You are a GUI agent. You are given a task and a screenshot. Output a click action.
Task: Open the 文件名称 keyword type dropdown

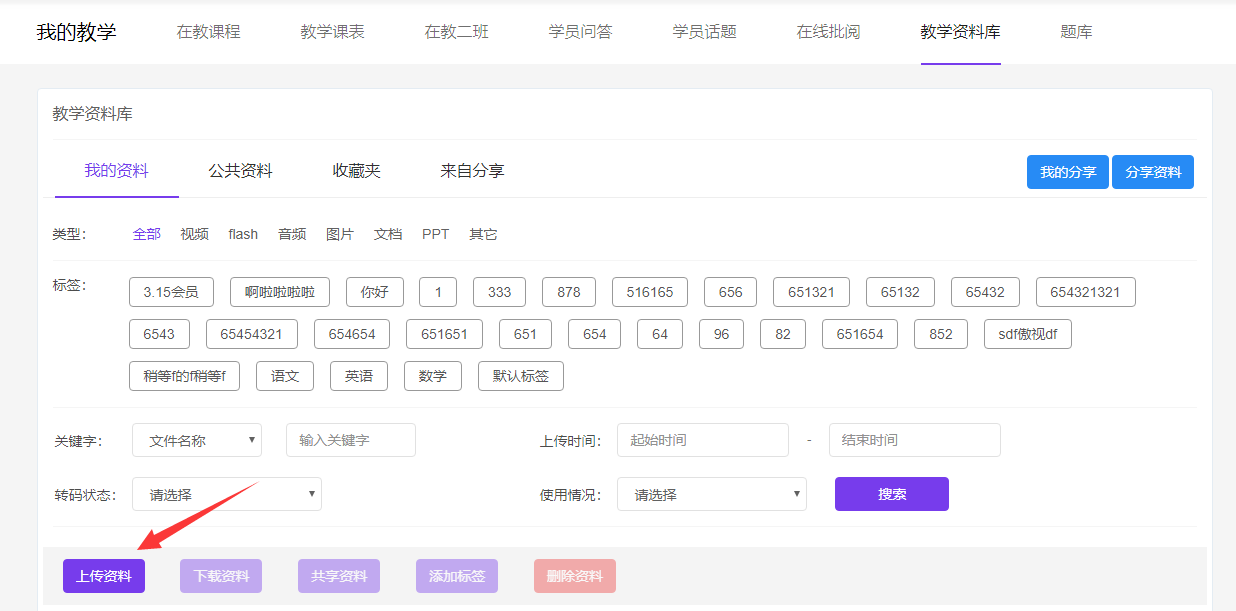197,440
